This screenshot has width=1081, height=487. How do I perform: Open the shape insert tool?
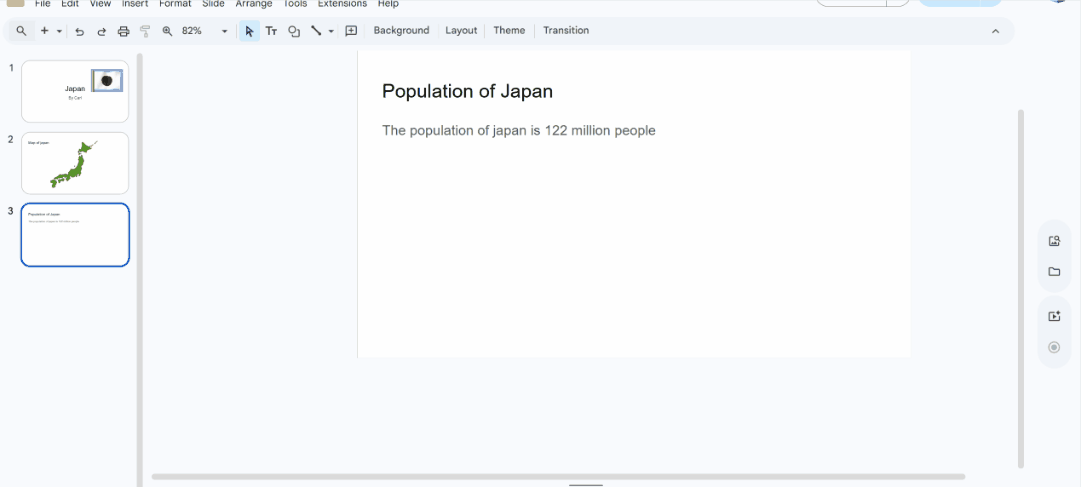[x=294, y=31]
